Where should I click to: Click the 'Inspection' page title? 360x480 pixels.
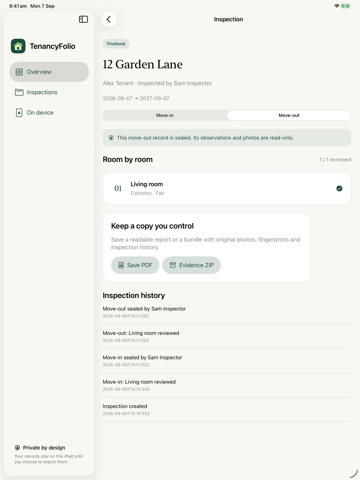point(228,19)
